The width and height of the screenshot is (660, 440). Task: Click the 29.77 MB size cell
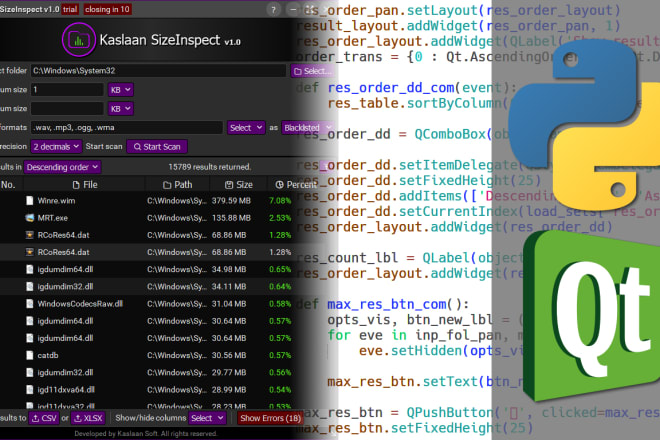[x=229, y=373]
